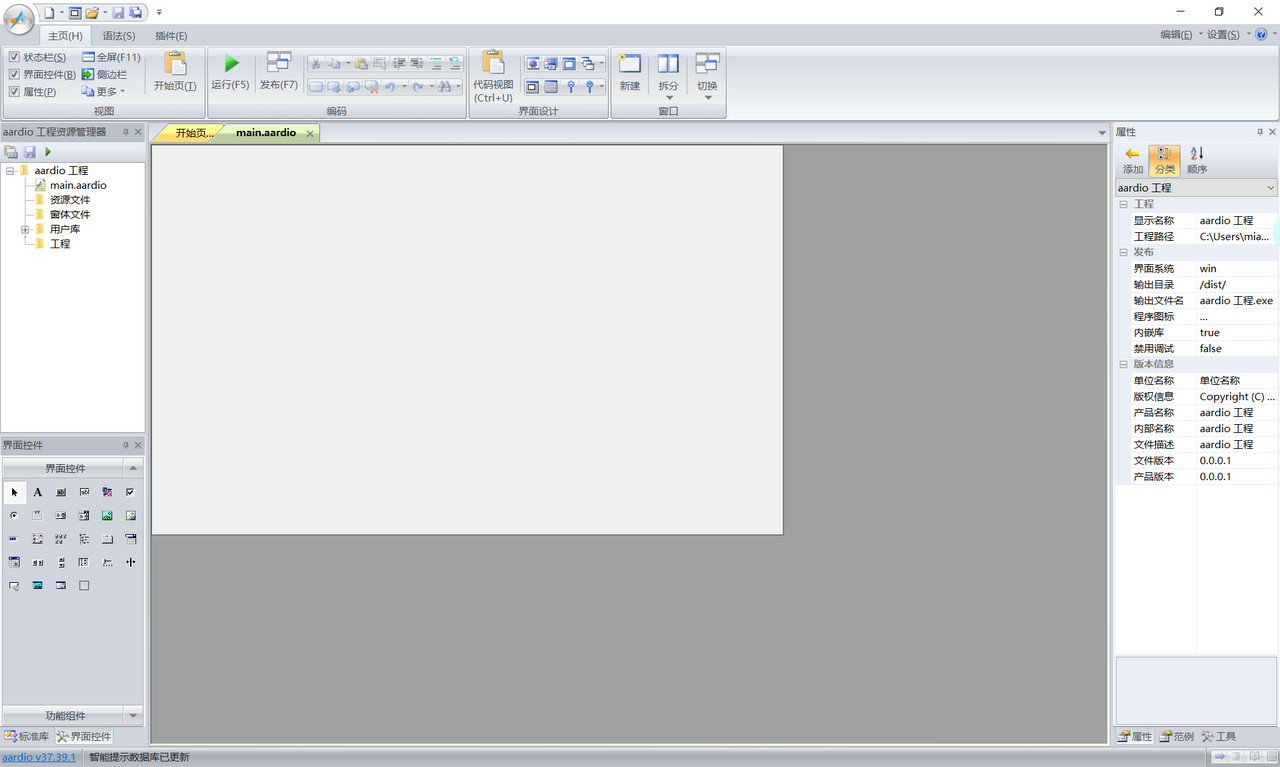Open 代码视图 code view from ribbon
Screen dimensions: 1280x767
[x=493, y=64]
